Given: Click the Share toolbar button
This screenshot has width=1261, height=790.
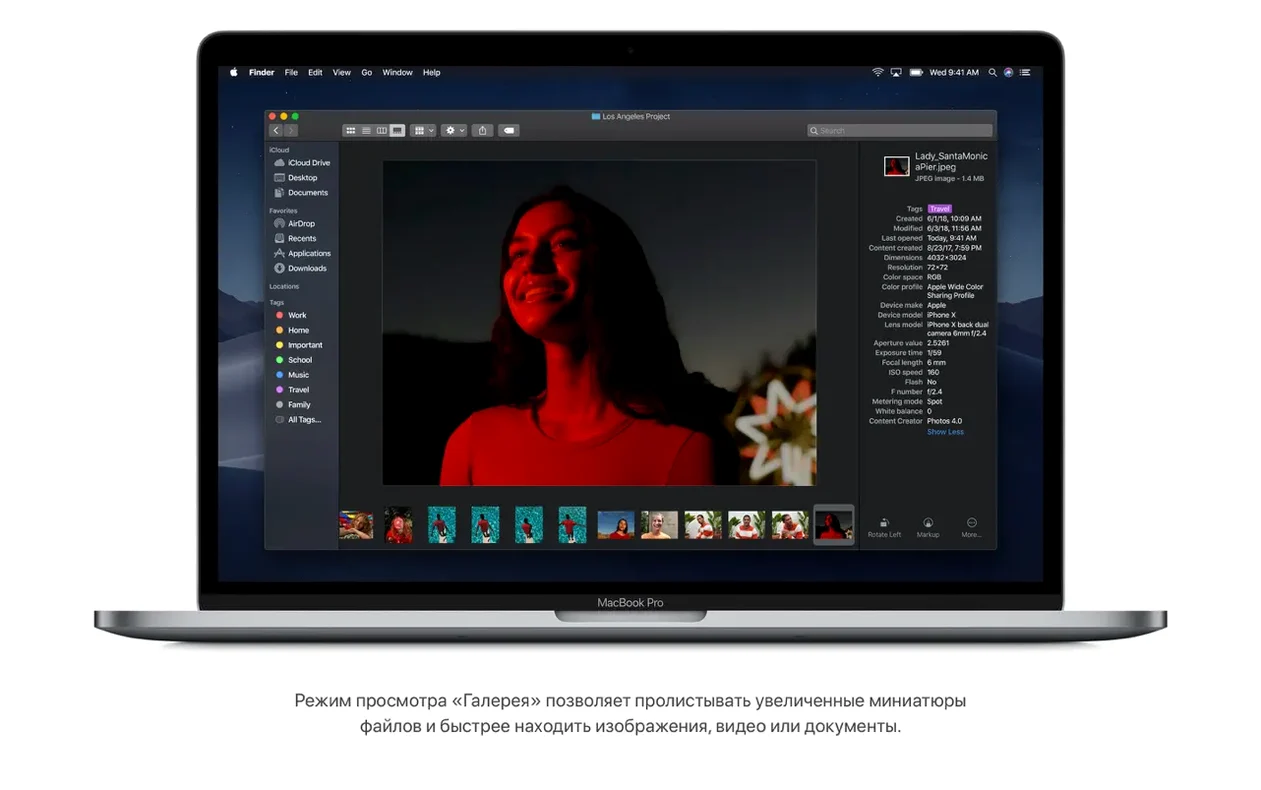Looking at the screenshot, I should click(483, 130).
